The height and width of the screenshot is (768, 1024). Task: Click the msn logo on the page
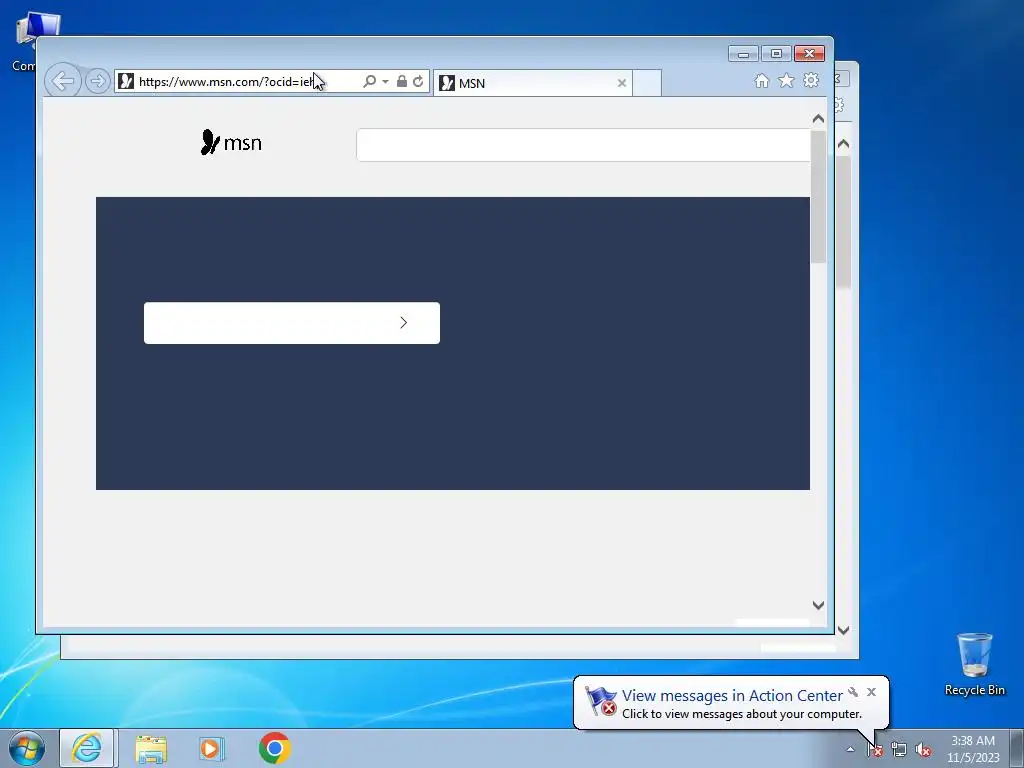(231, 142)
